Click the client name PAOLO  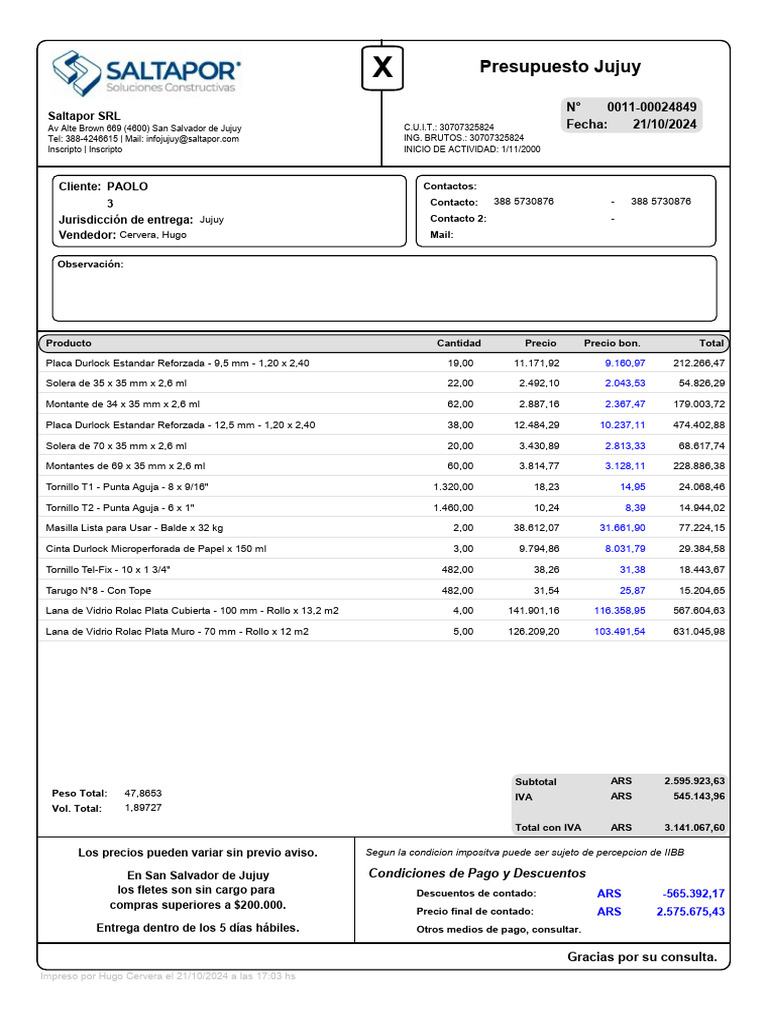127,187
